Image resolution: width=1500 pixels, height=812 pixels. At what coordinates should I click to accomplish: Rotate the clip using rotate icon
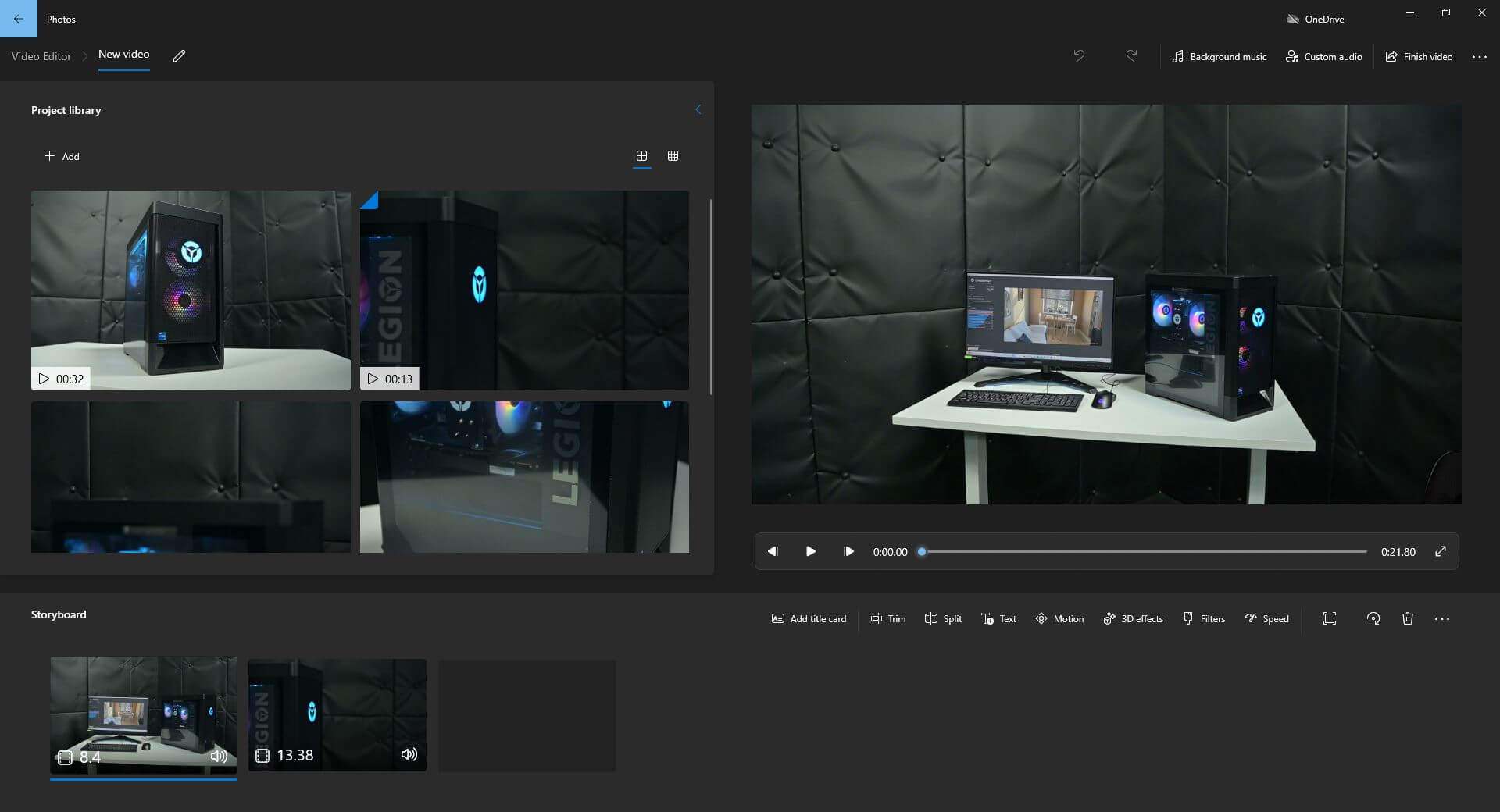click(x=1373, y=618)
